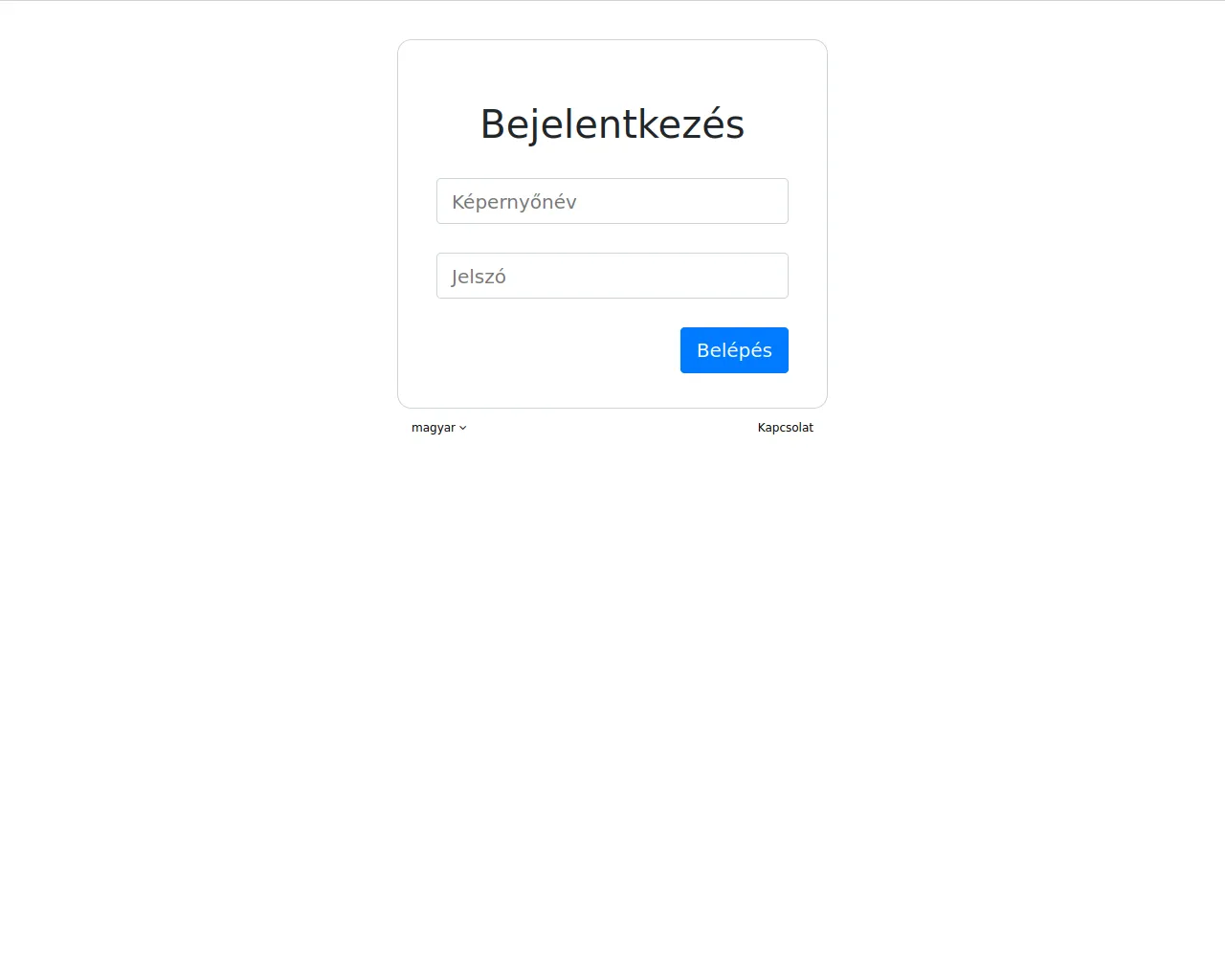This screenshot has width=1225, height=980.
Task: Focus the Képernyőnév input field
Action: coord(612,201)
